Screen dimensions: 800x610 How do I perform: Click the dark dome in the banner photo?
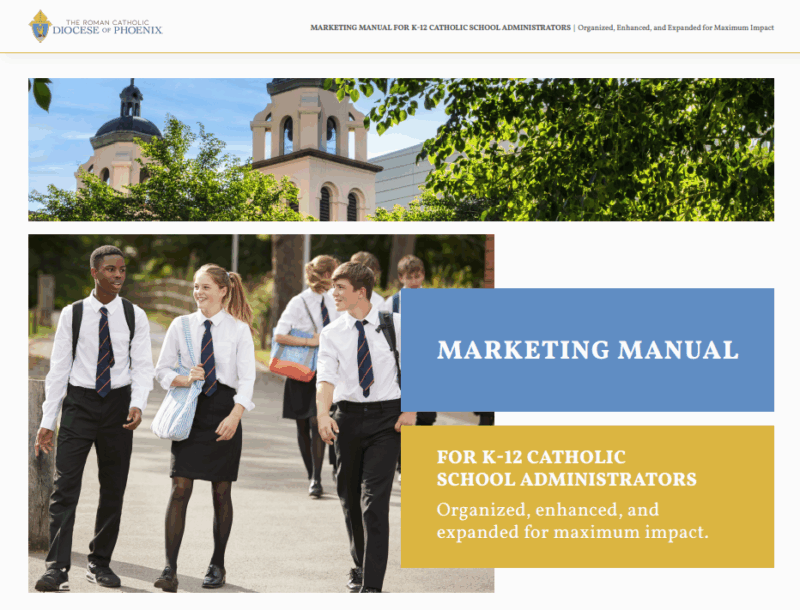tap(127, 125)
